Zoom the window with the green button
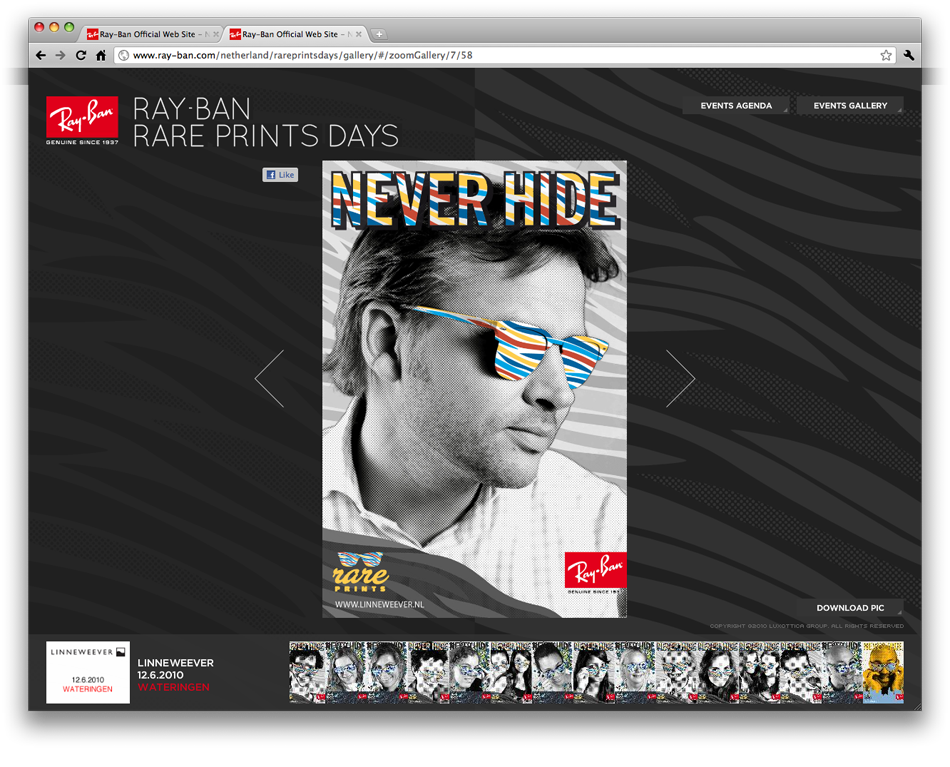Viewport: 950px width, 767px height. tap(69, 27)
